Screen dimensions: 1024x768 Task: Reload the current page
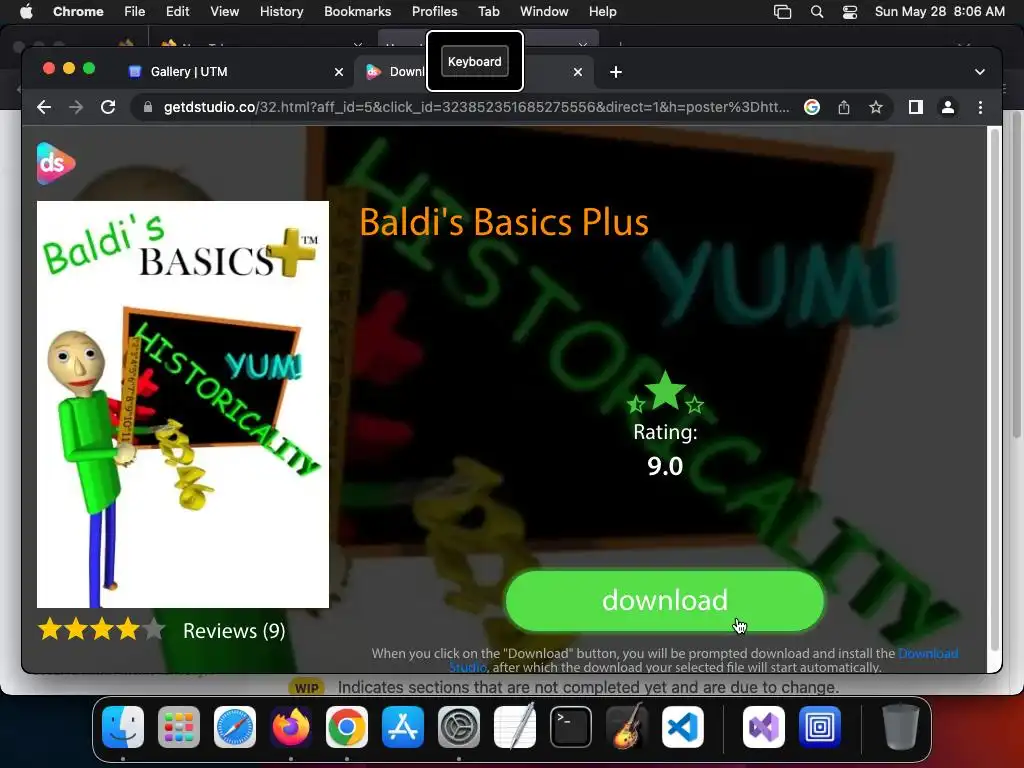coord(108,107)
